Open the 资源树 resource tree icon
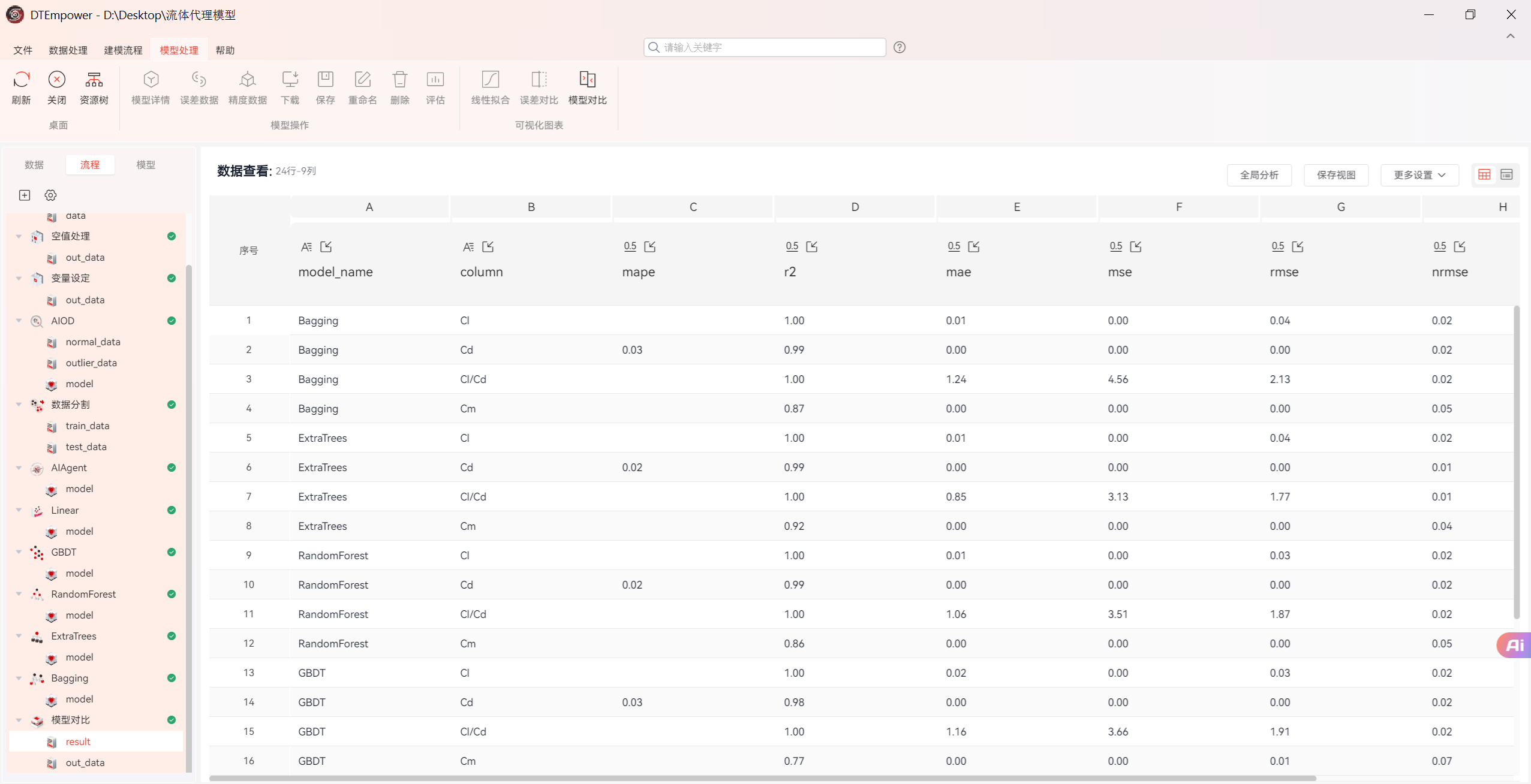Image resolution: width=1531 pixels, height=784 pixels. click(94, 80)
